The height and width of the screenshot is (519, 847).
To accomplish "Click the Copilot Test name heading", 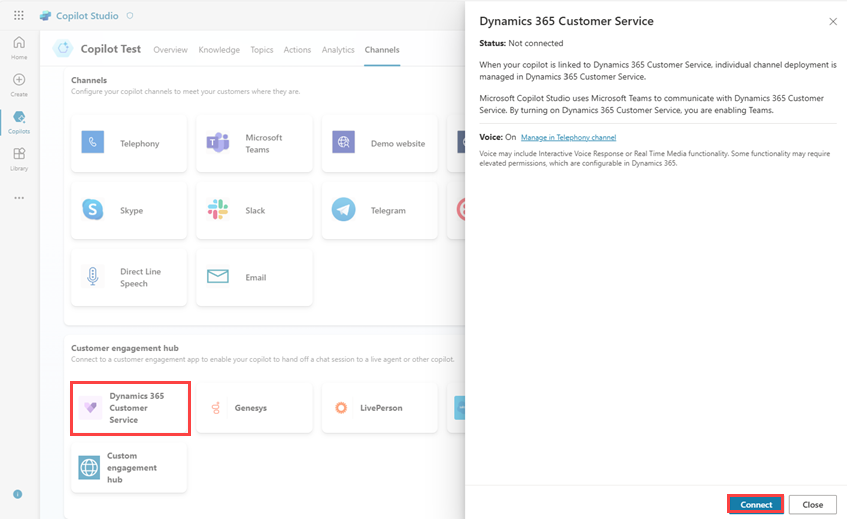I will pos(111,49).
